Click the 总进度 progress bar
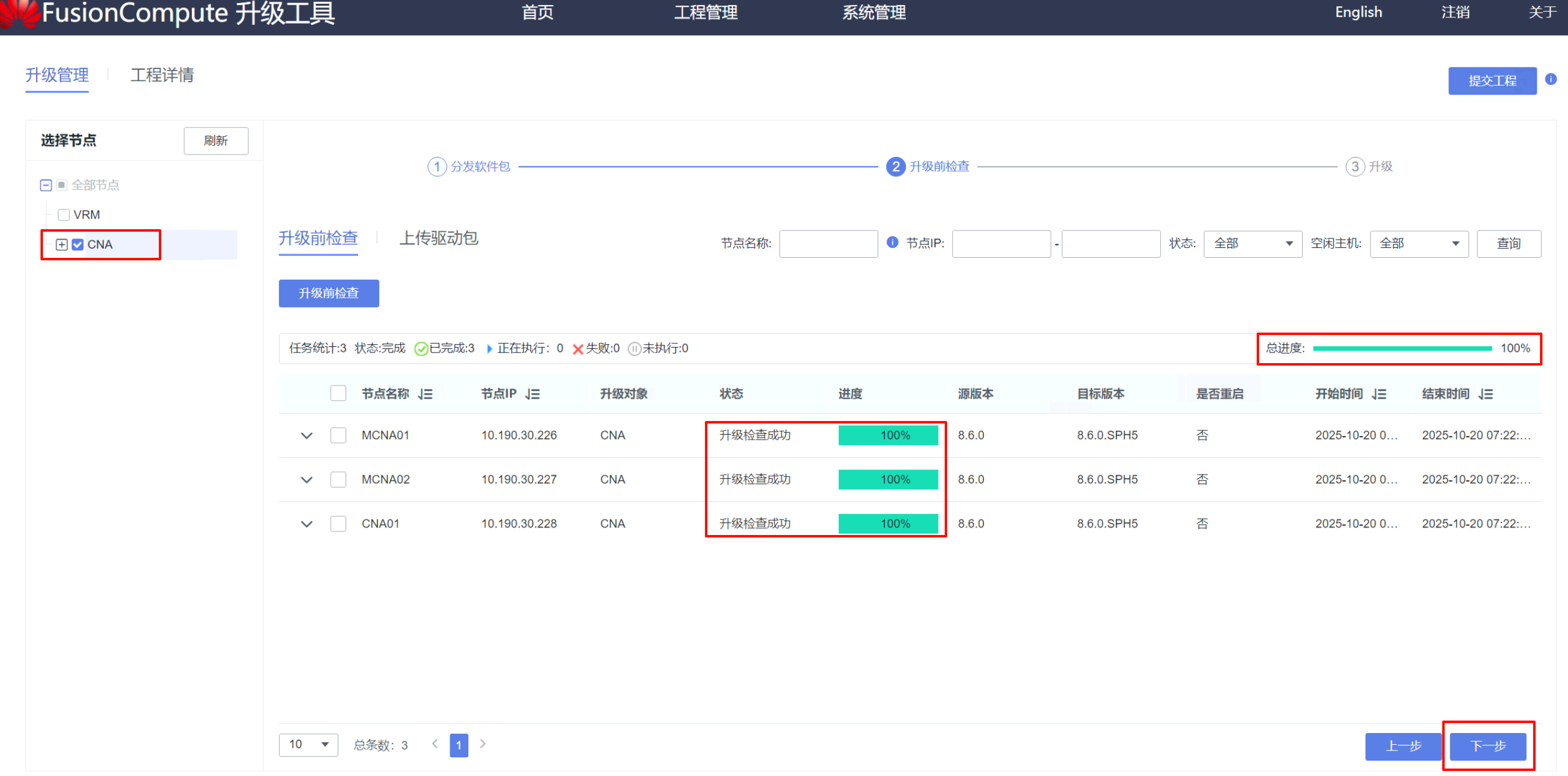1568x776 pixels. point(1402,349)
